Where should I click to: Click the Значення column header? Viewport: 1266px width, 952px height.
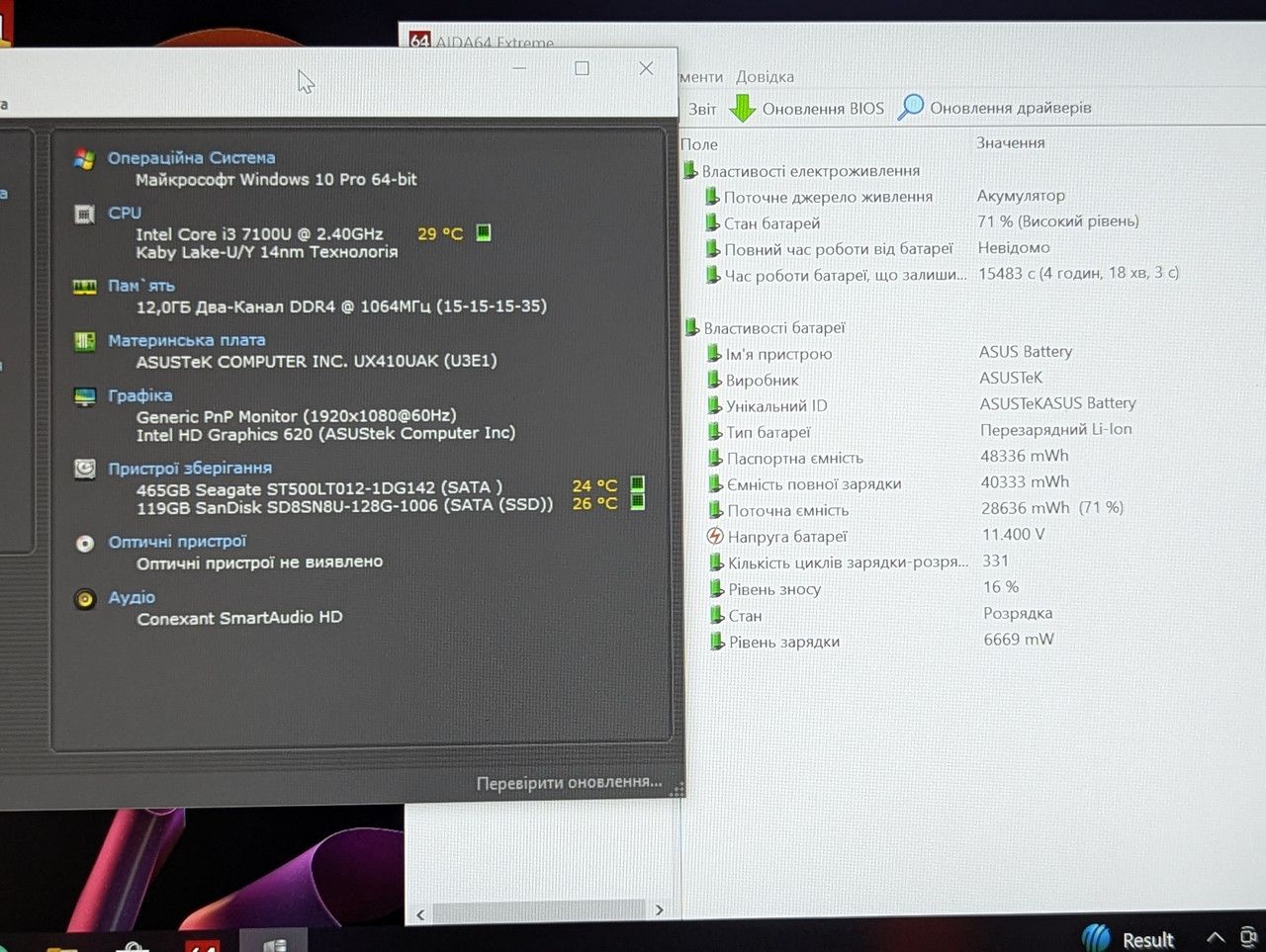click(x=1011, y=143)
